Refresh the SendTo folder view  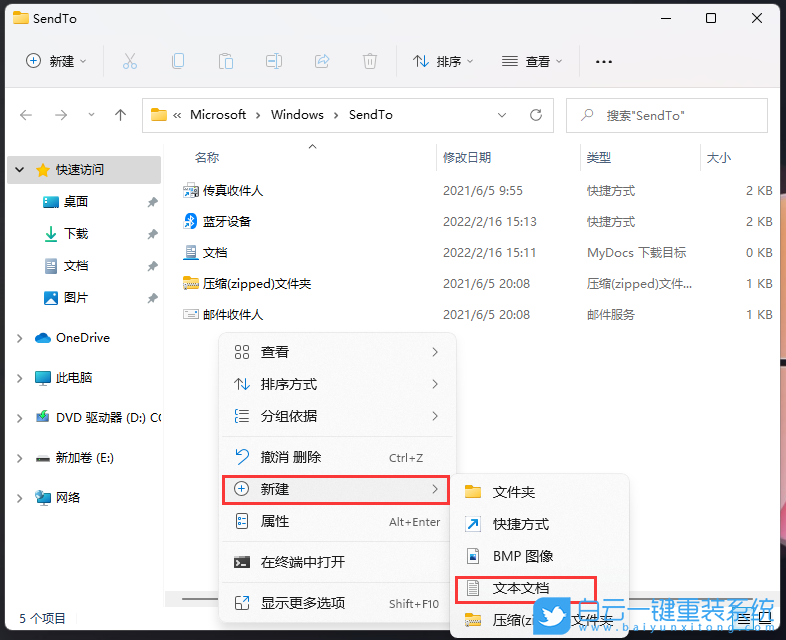536,115
